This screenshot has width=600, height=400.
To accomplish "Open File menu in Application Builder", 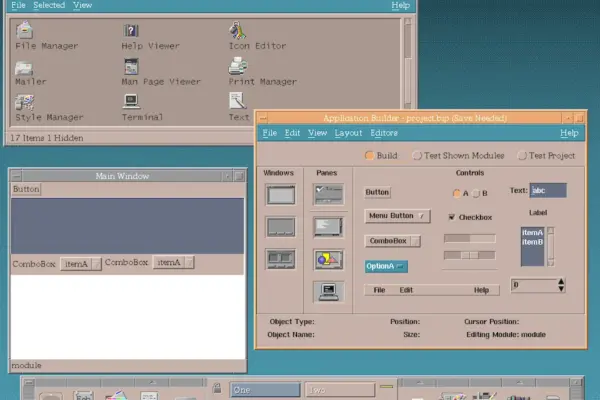I will pos(269,133).
